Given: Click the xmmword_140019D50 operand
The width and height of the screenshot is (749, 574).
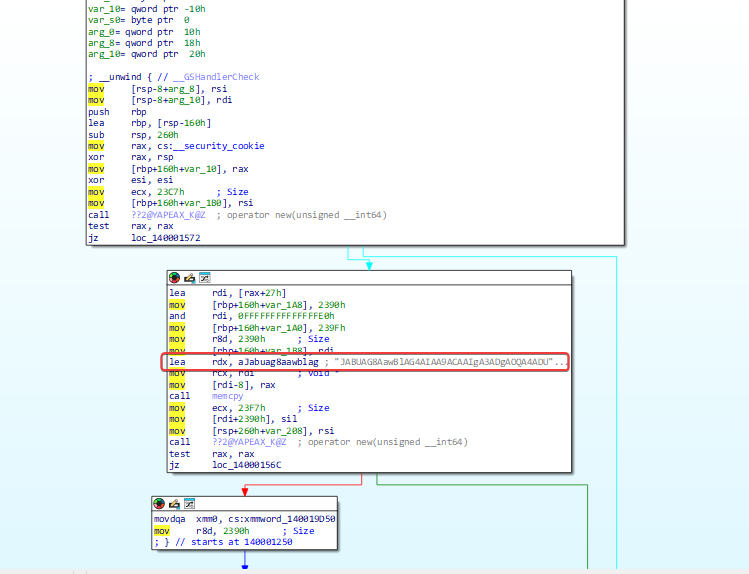Looking at the screenshot, I should pyautogui.click(x=281, y=519).
